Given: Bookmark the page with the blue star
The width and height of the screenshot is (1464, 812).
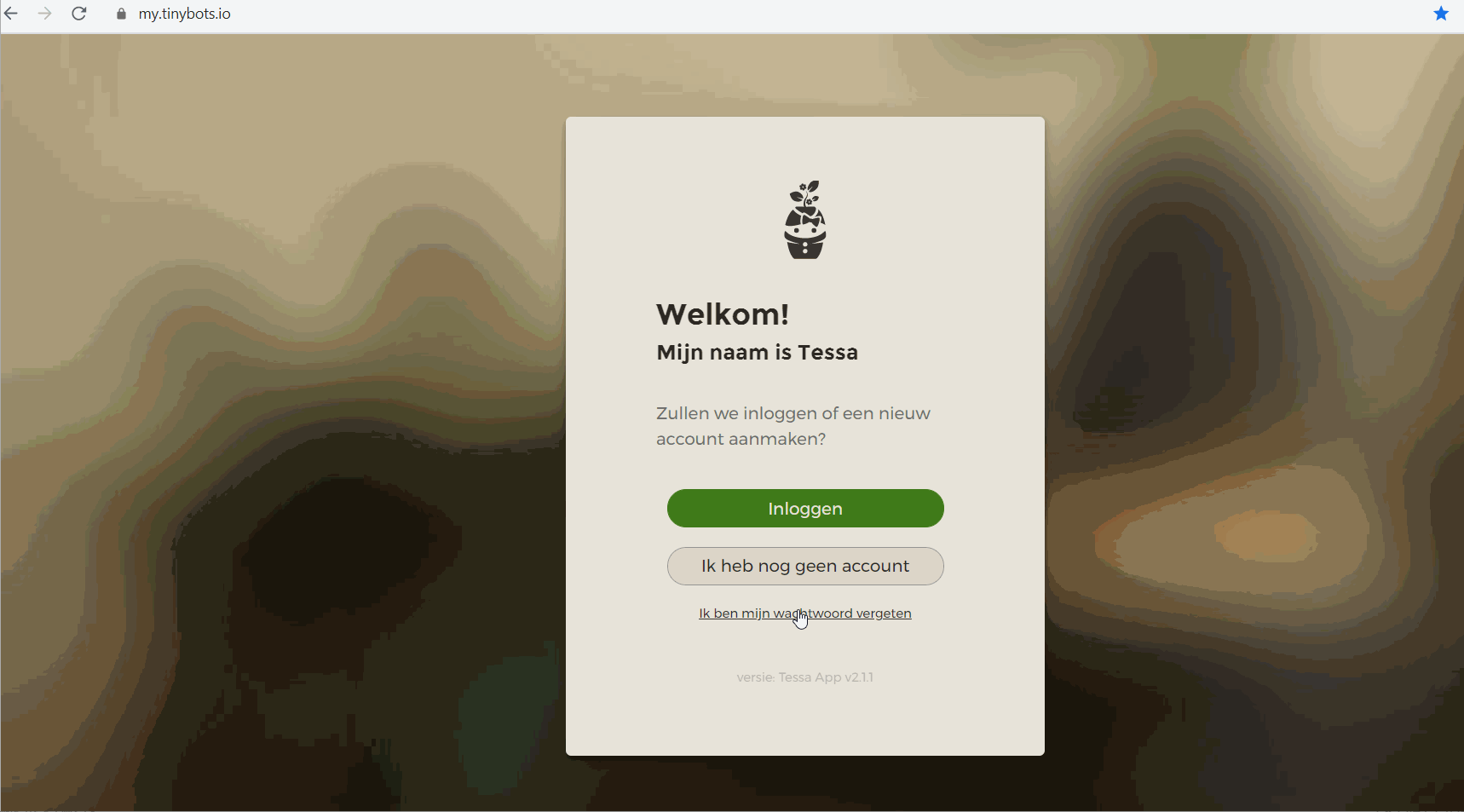Looking at the screenshot, I should click(x=1441, y=14).
